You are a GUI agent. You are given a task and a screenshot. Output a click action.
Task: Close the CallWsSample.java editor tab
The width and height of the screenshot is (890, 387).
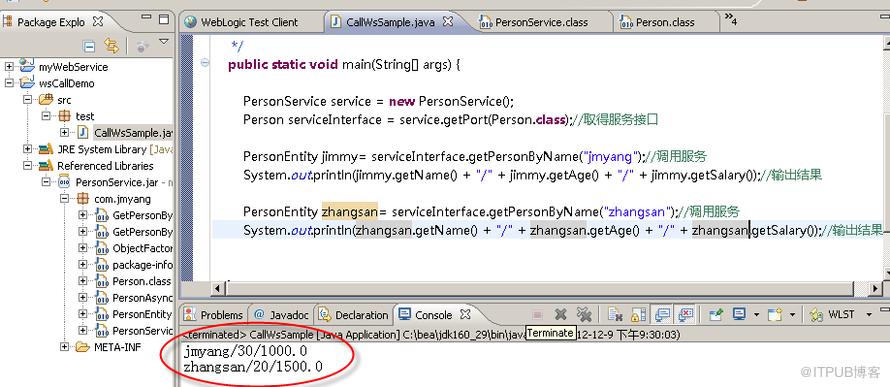pyautogui.click(x=447, y=22)
